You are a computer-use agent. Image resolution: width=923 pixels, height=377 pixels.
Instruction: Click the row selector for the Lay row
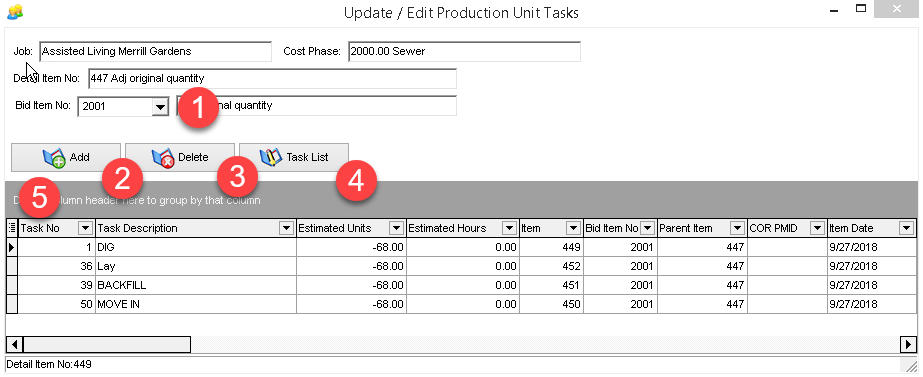[x=12, y=266]
